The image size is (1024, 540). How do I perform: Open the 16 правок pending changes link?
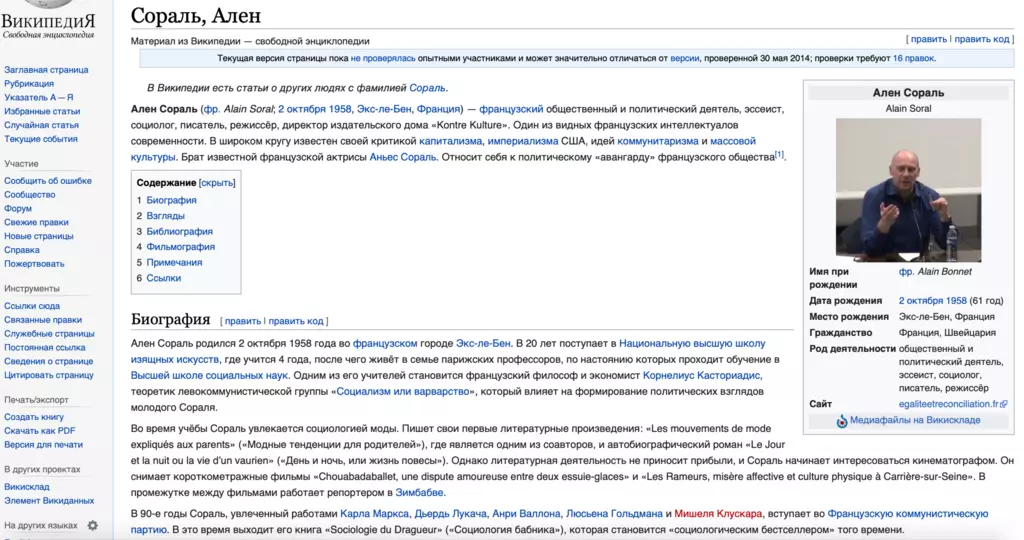913,59
